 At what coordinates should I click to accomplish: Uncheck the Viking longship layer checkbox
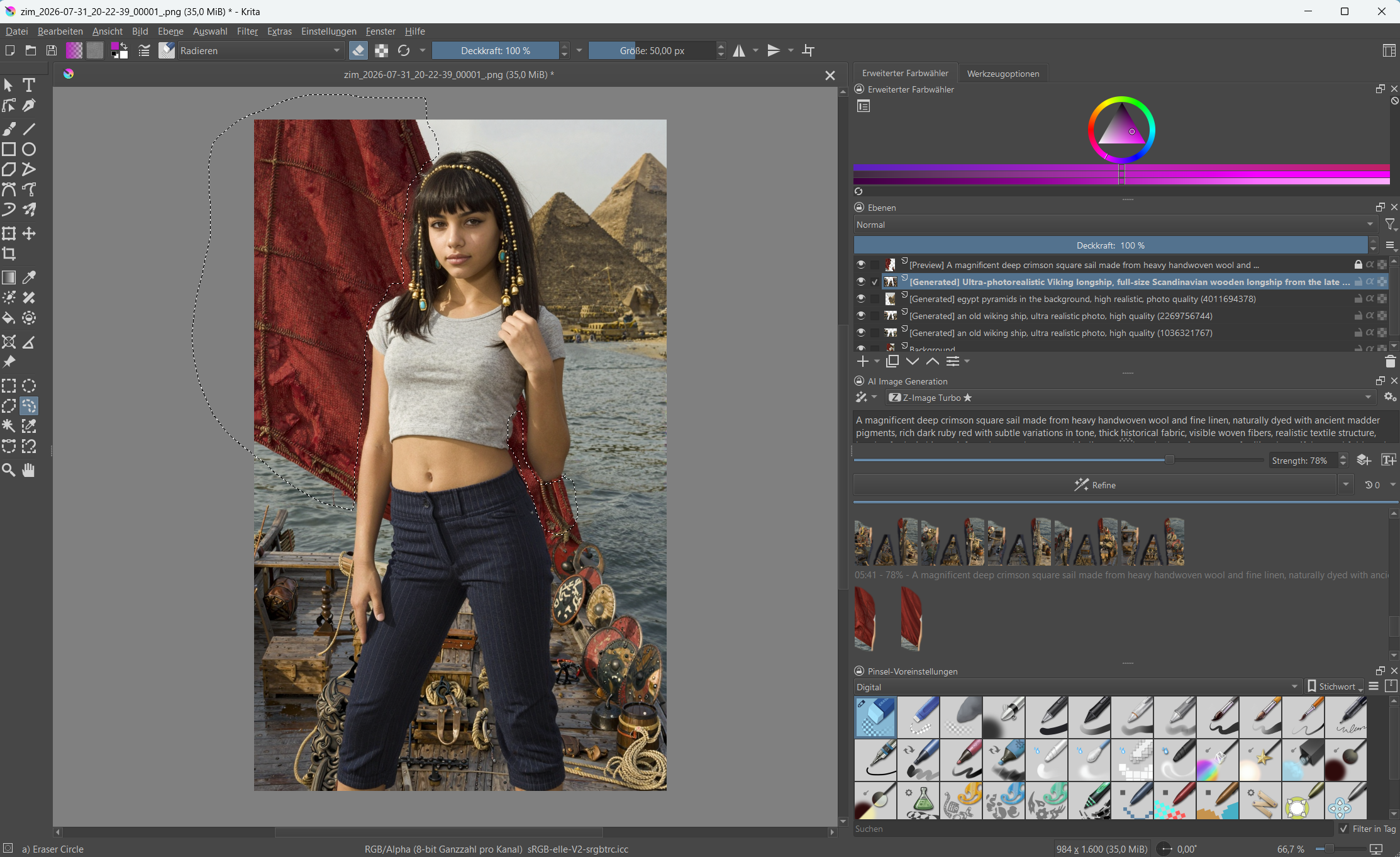click(x=875, y=282)
